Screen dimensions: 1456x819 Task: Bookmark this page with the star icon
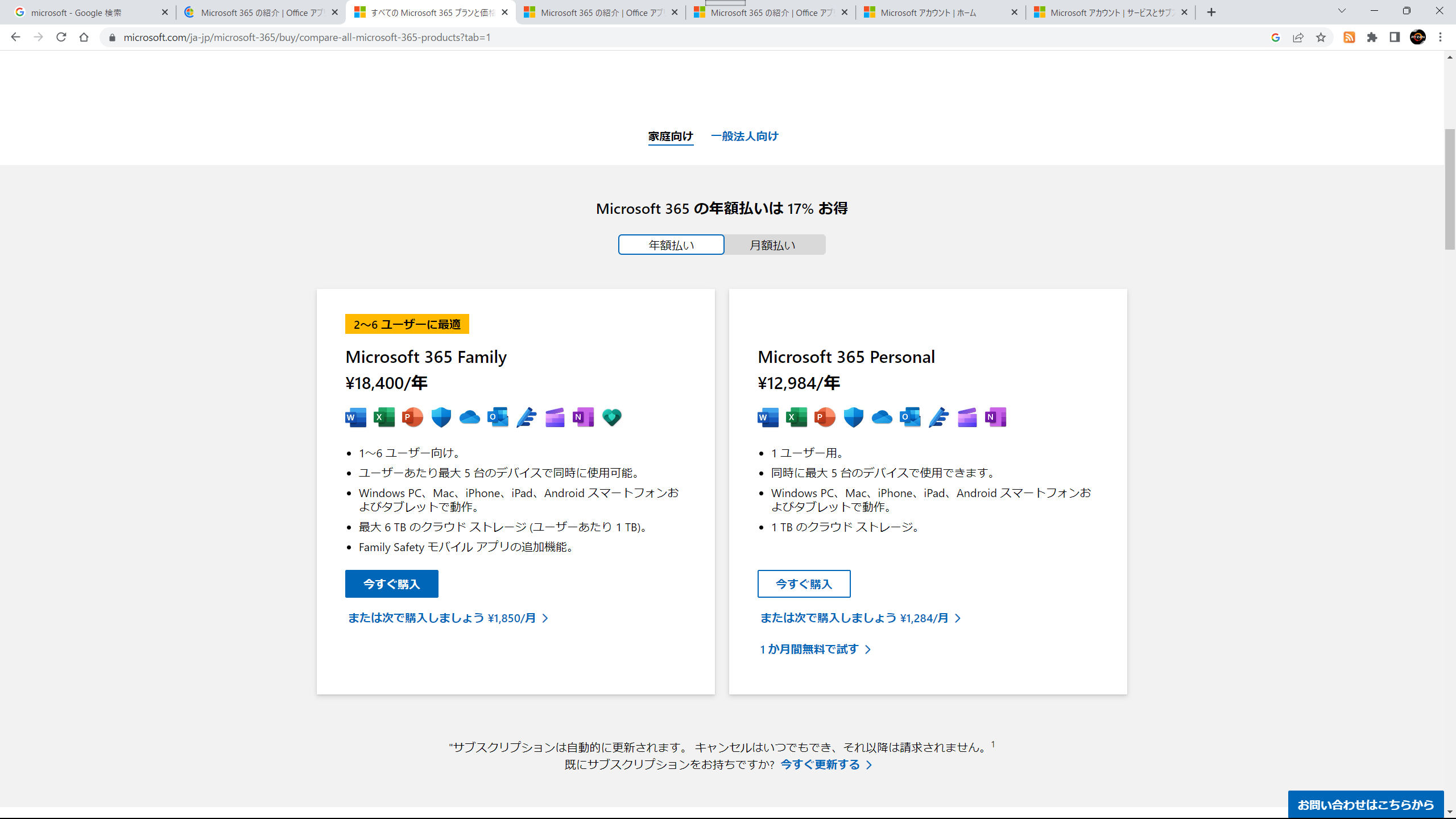(x=1321, y=38)
